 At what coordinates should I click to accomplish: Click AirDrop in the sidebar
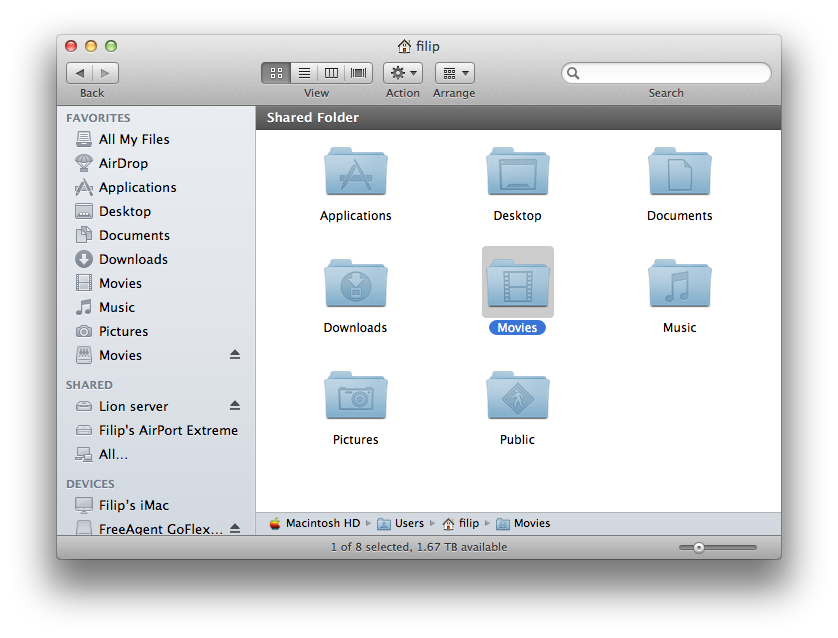(x=123, y=163)
